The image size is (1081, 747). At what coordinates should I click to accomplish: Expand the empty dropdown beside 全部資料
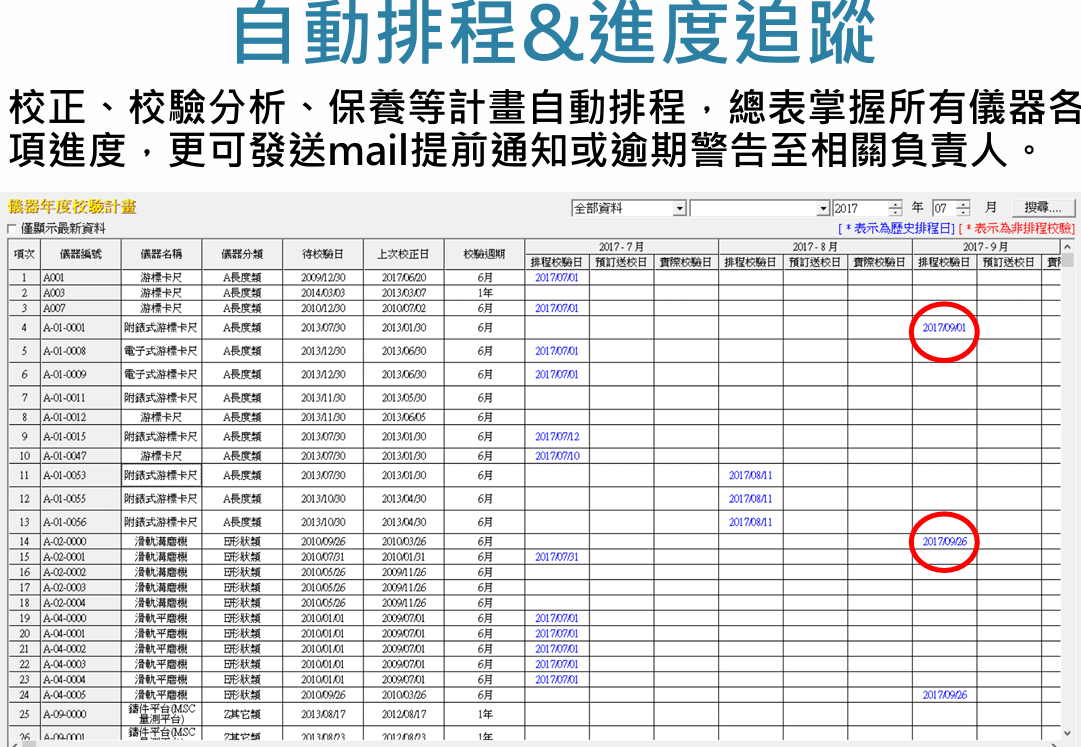pyautogui.click(x=823, y=208)
